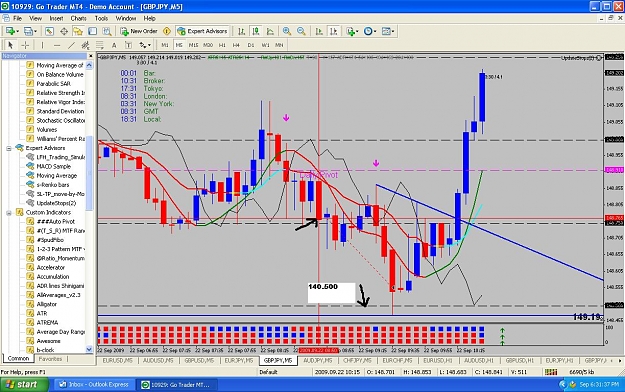Open the Insert menu
This screenshot has width=625, height=392.
56,18
